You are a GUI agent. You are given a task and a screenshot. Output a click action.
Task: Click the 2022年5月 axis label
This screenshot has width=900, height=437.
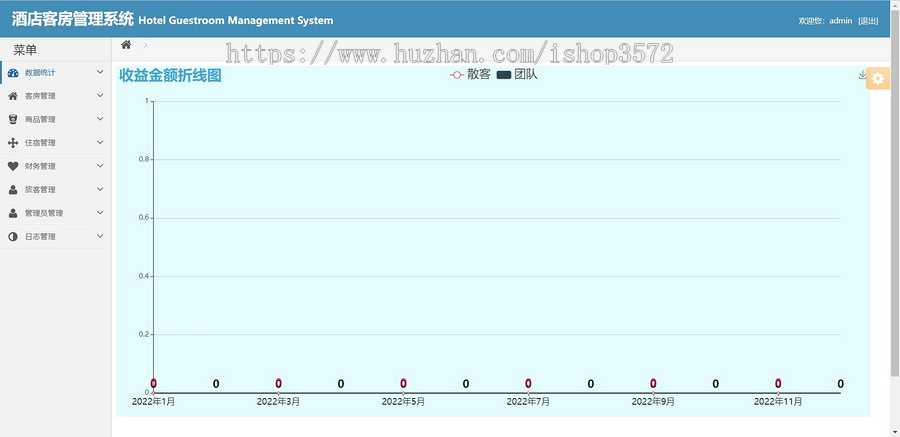click(x=404, y=402)
